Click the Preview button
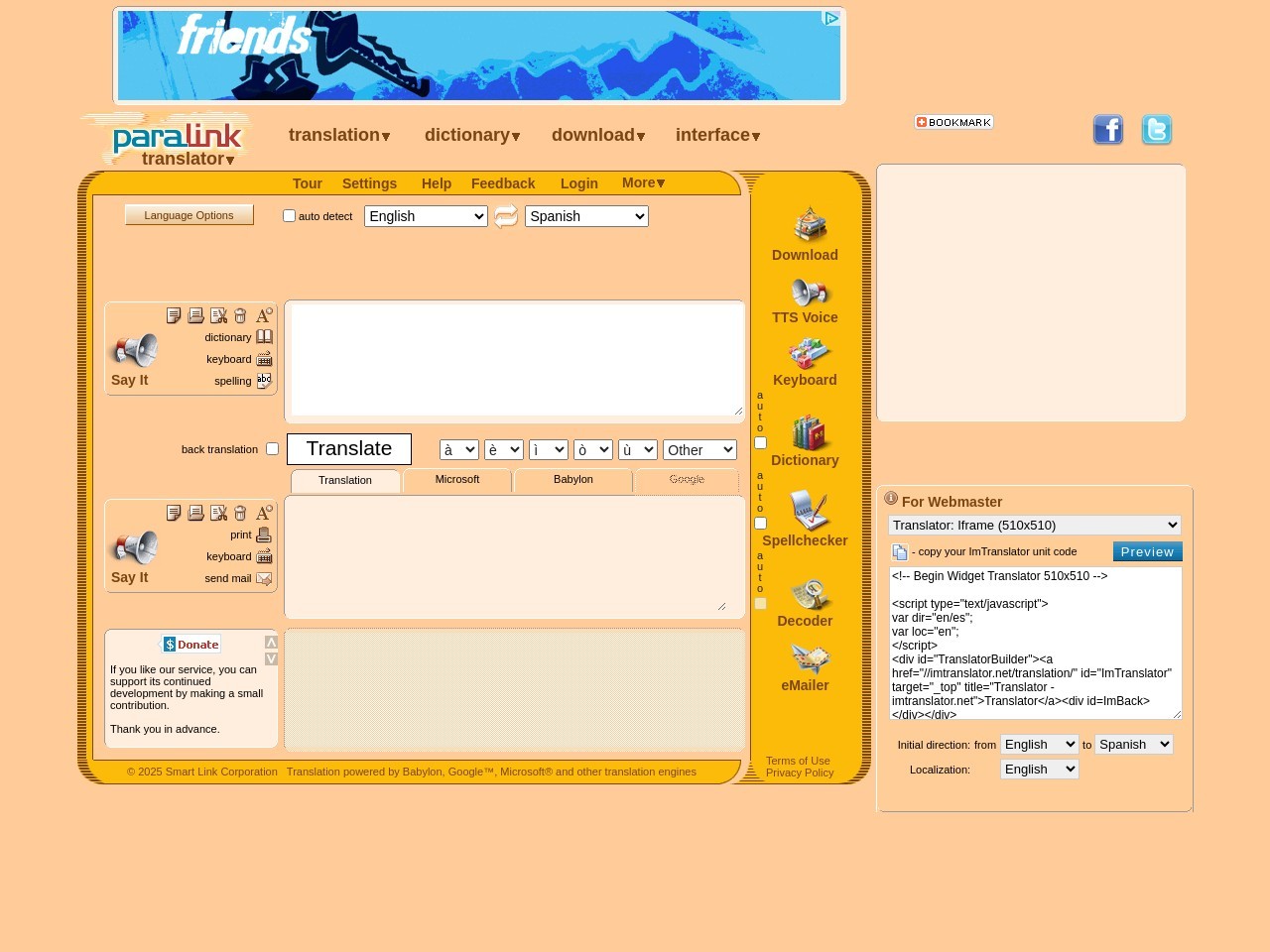 point(1148,552)
